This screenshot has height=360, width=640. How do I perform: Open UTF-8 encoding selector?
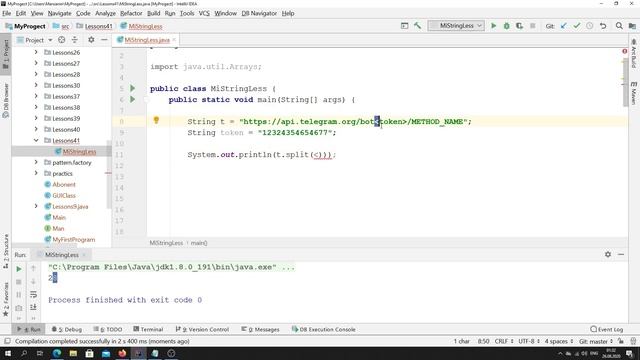[529, 341]
